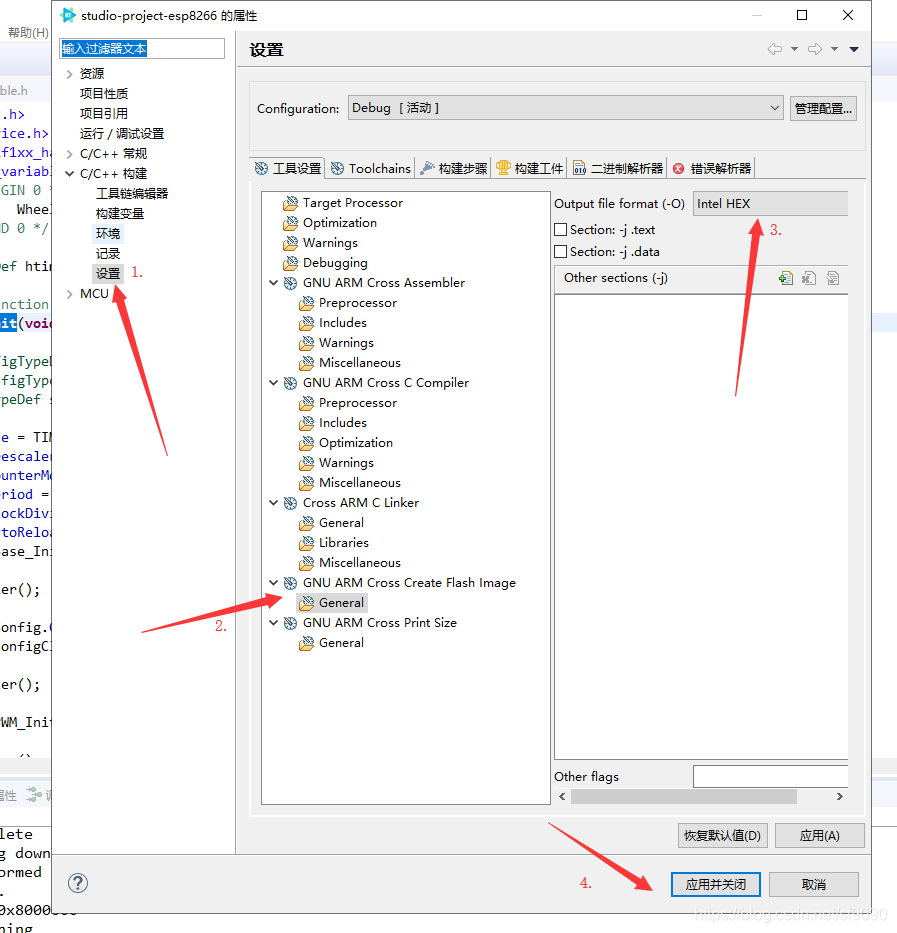Click the Optimization settings icon at top
The height and width of the screenshot is (933, 897).
click(x=290, y=223)
